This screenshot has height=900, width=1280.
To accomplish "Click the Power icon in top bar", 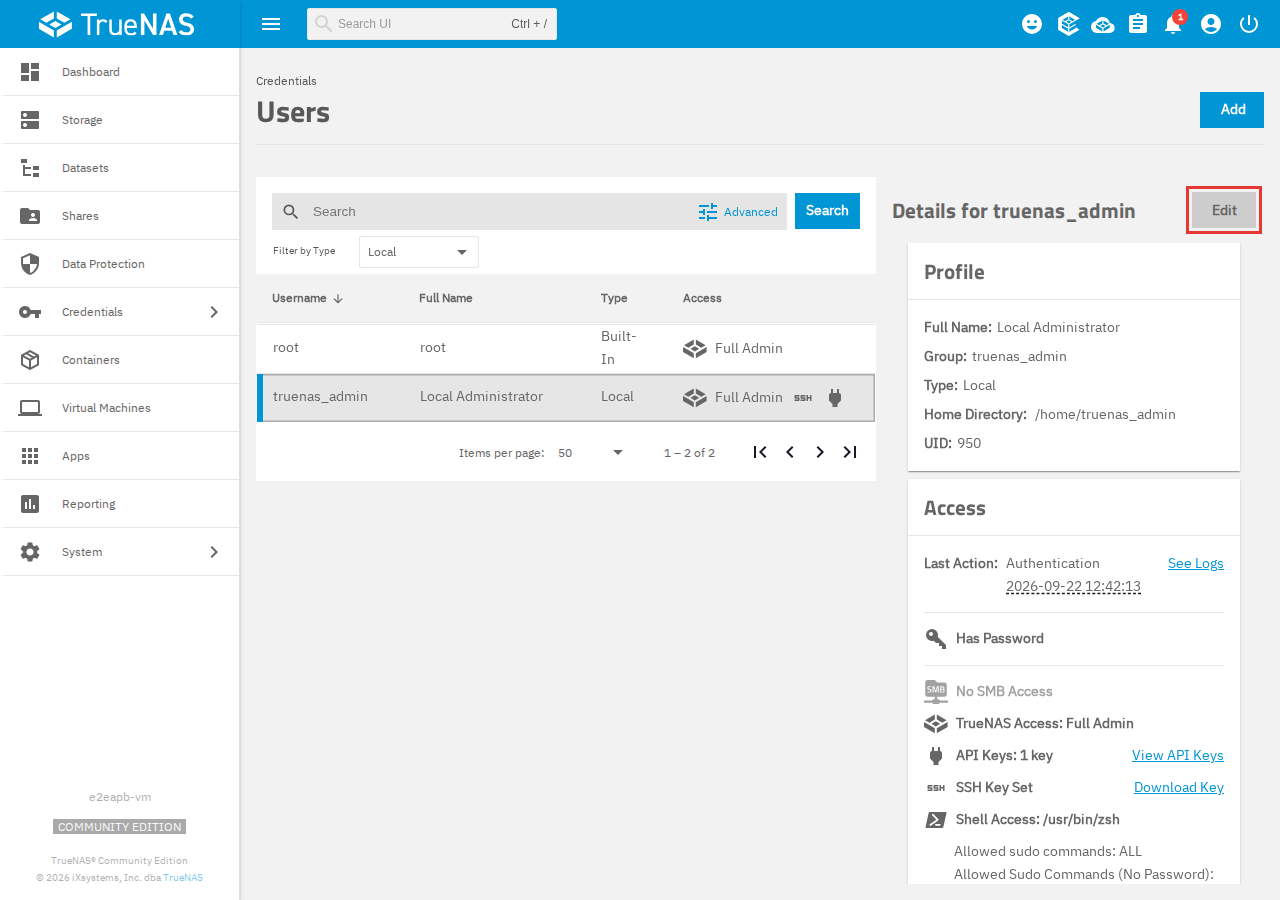I will point(1248,24).
